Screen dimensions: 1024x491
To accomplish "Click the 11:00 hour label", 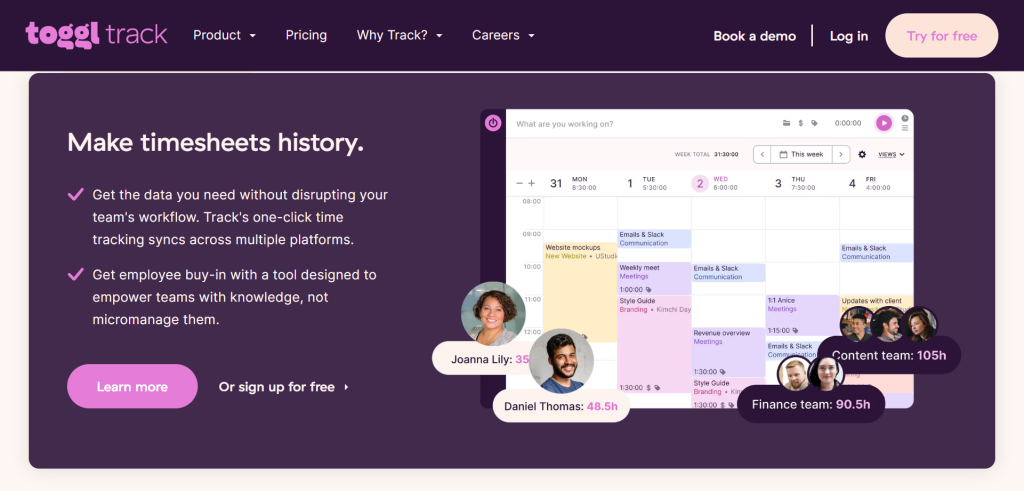I will (532, 299).
